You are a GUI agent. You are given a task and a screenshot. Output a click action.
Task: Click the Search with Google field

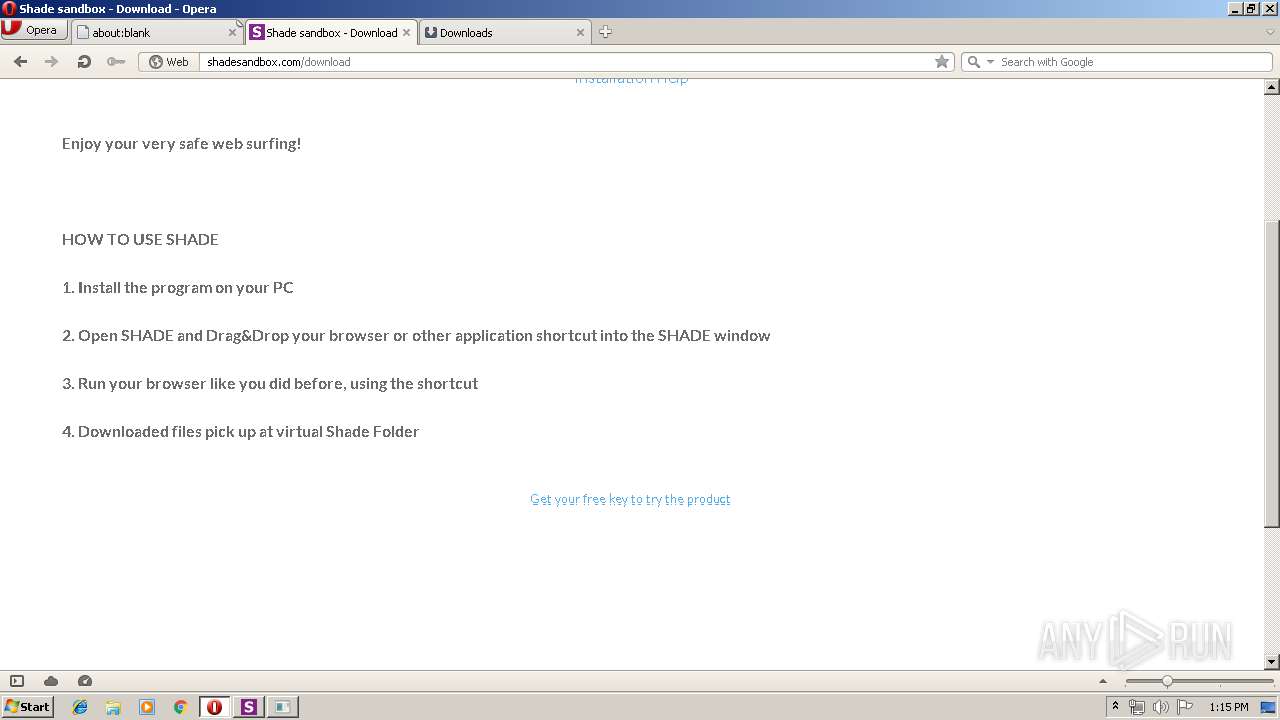pyautogui.click(x=1134, y=61)
